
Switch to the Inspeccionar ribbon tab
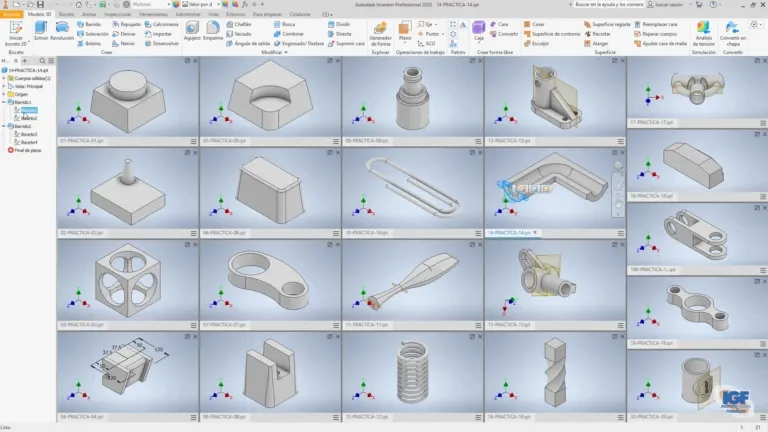tap(118, 14)
